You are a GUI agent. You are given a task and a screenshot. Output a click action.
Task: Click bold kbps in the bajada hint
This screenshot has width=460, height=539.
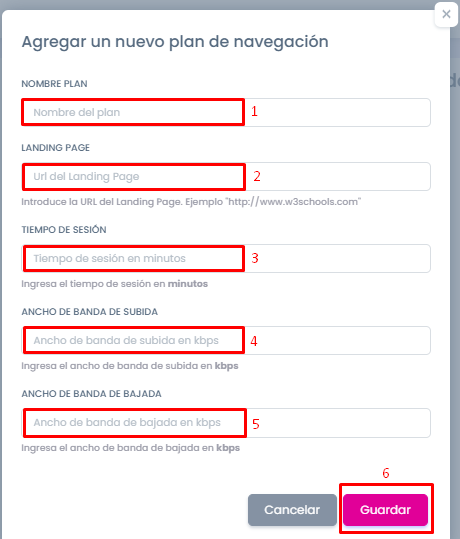pos(228,448)
